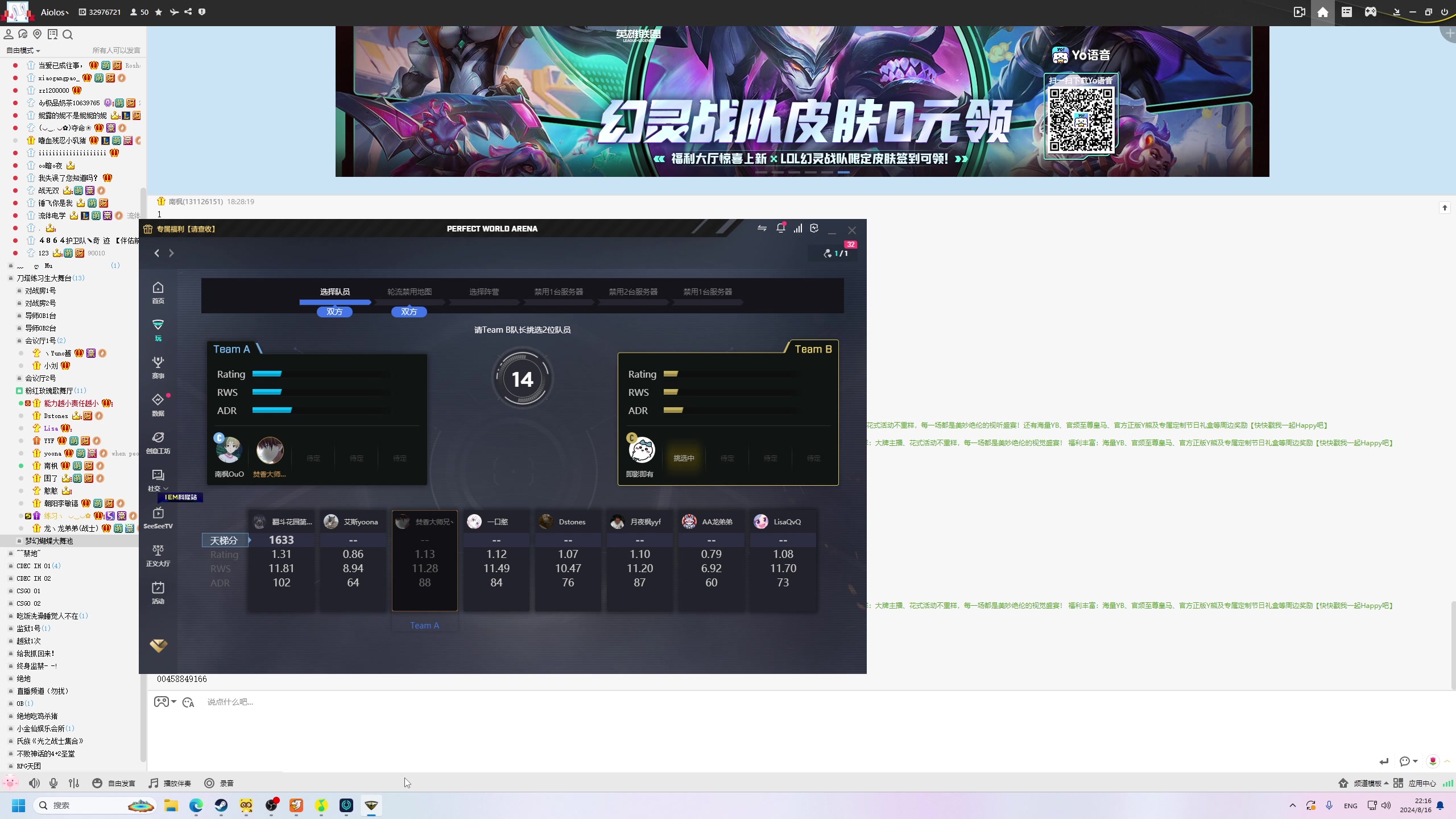Image resolution: width=1456 pixels, height=819 pixels.
Task: Click the gold diamond icon in Arena sidebar
Action: [x=158, y=646]
